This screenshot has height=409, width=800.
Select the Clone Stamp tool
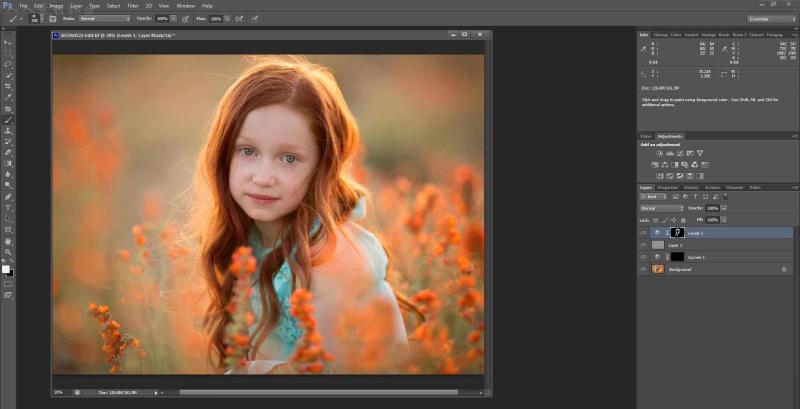[8, 131]
